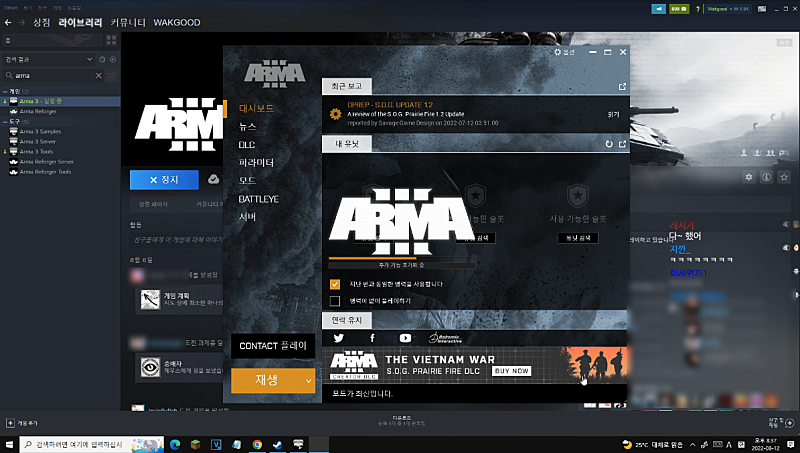The image size is (800, 453).
Task: Expand search results collection dropdown
Action: click(x=48, y=60)
